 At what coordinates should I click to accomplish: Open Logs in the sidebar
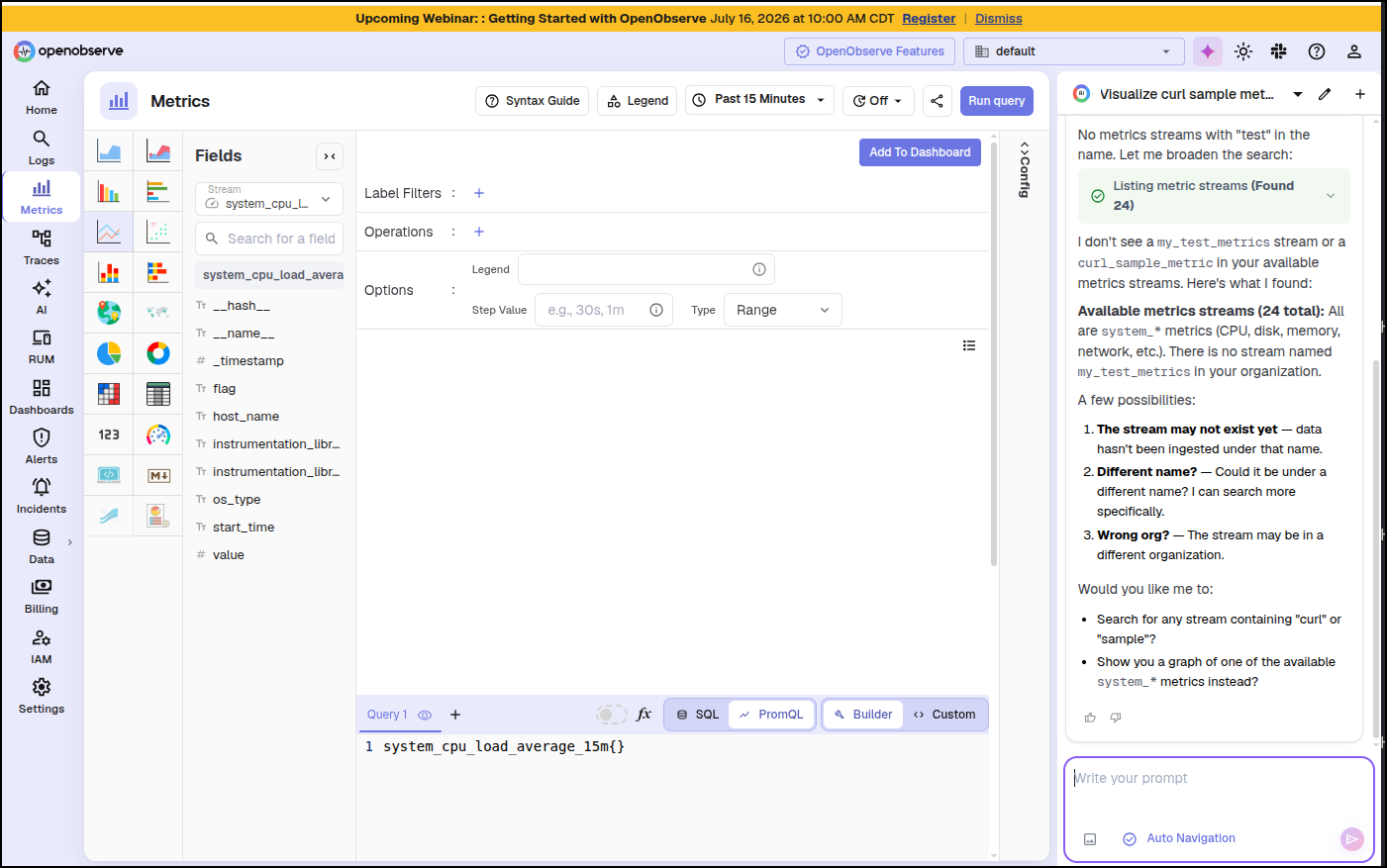pyautogui.click(x=42, y=147)
